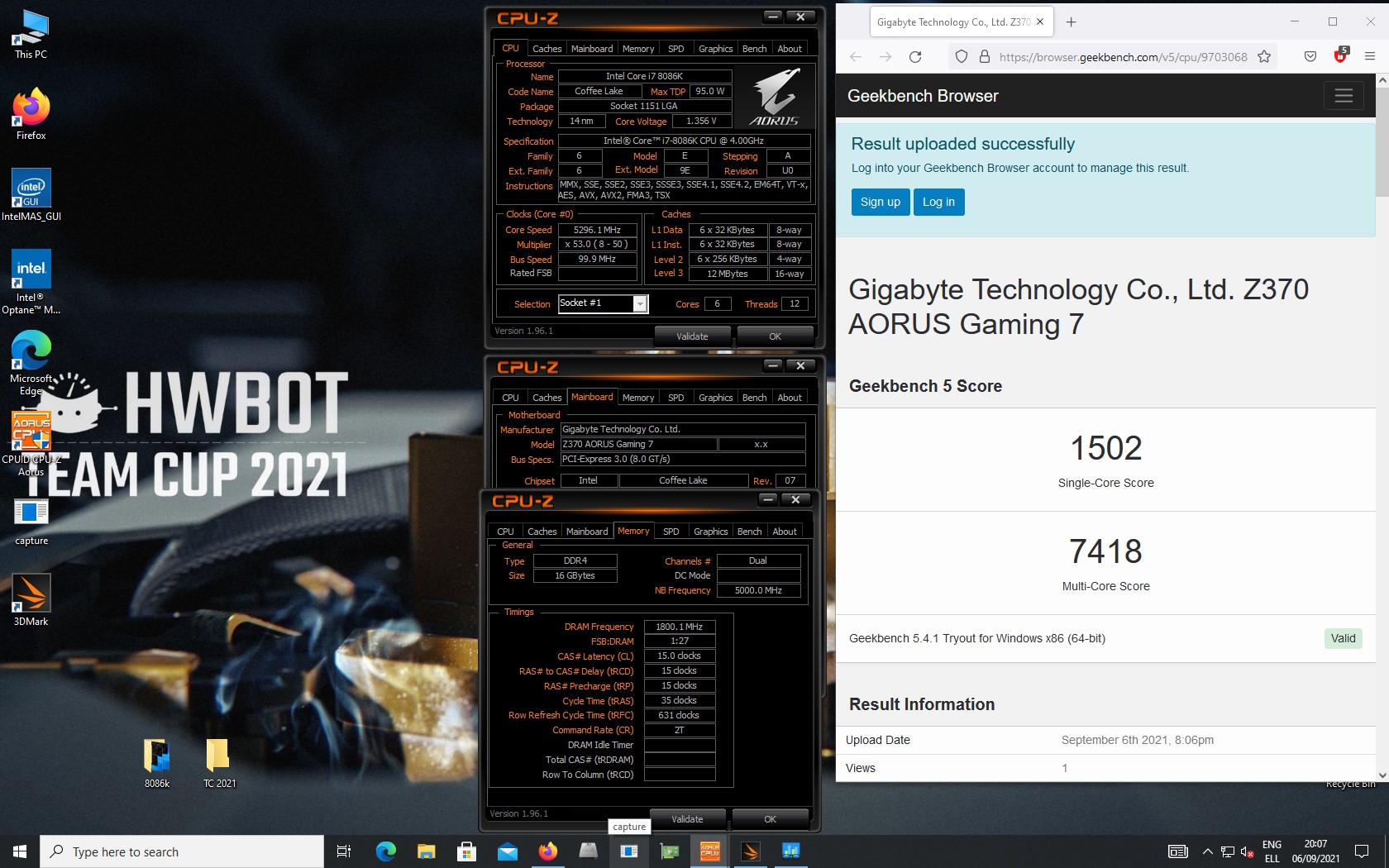The height and width of the screenshot is (868, 1389).
Task: Open CPUID CPU-Z Aorus desktop shortcut
Action: [x=31, y=443]
